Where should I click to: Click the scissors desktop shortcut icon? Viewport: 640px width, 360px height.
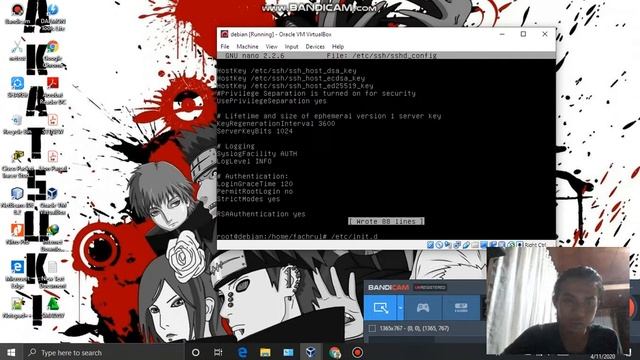point(18,51)
